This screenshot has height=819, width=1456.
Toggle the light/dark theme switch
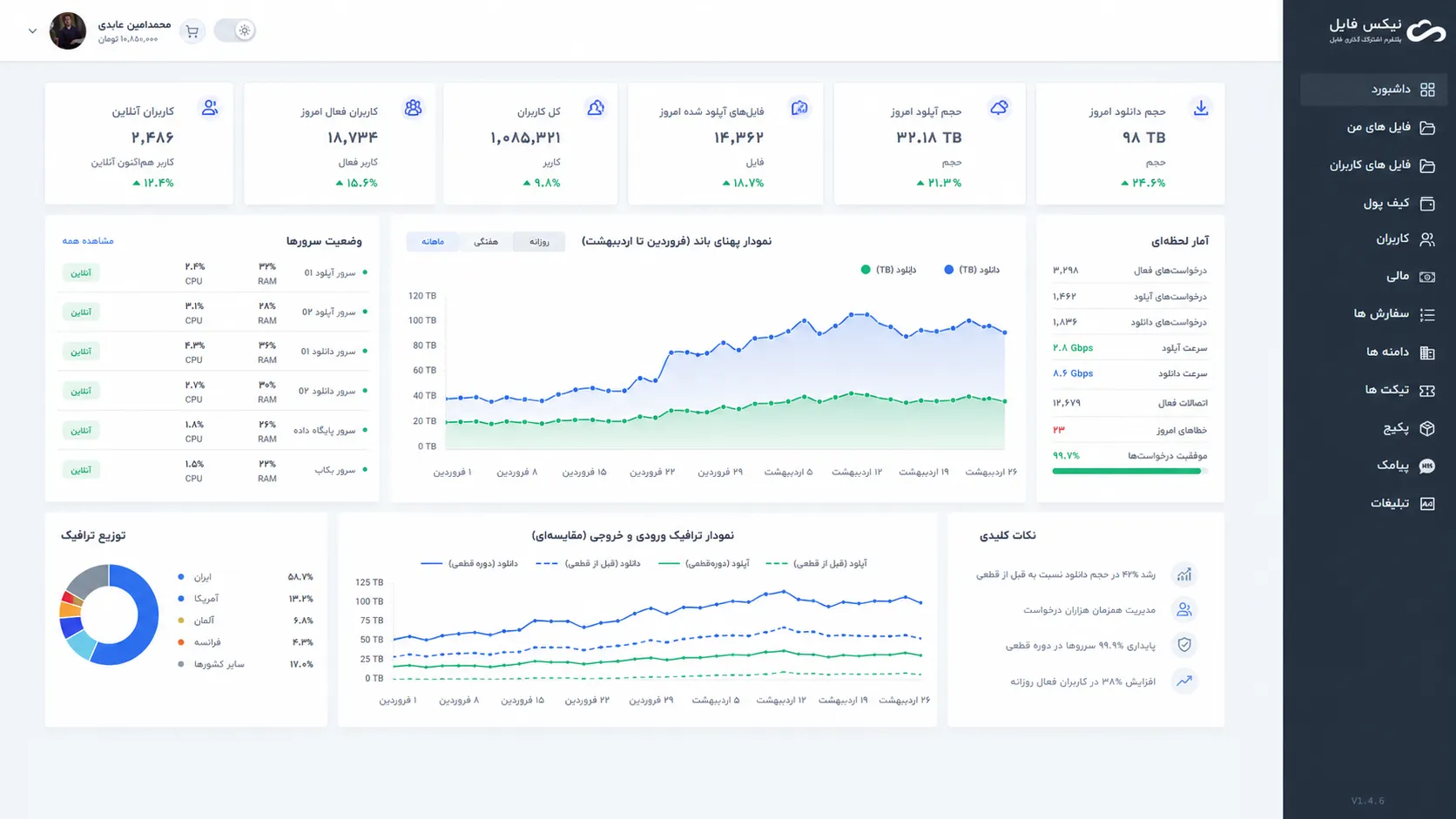[234, 30]
